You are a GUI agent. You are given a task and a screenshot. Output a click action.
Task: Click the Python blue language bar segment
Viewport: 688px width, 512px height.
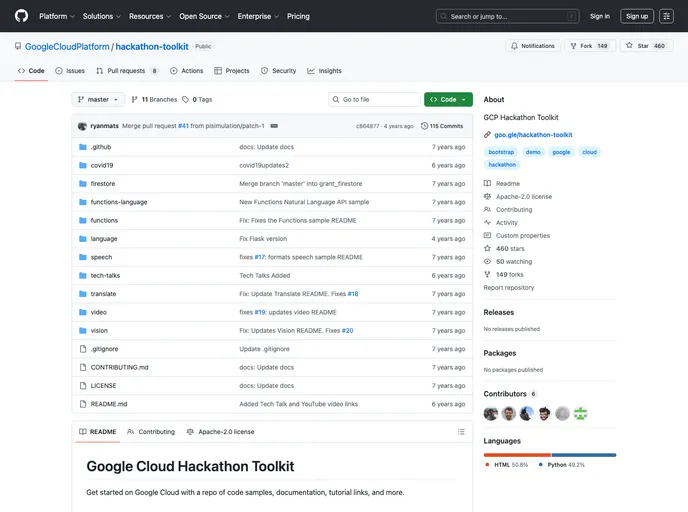584,455
